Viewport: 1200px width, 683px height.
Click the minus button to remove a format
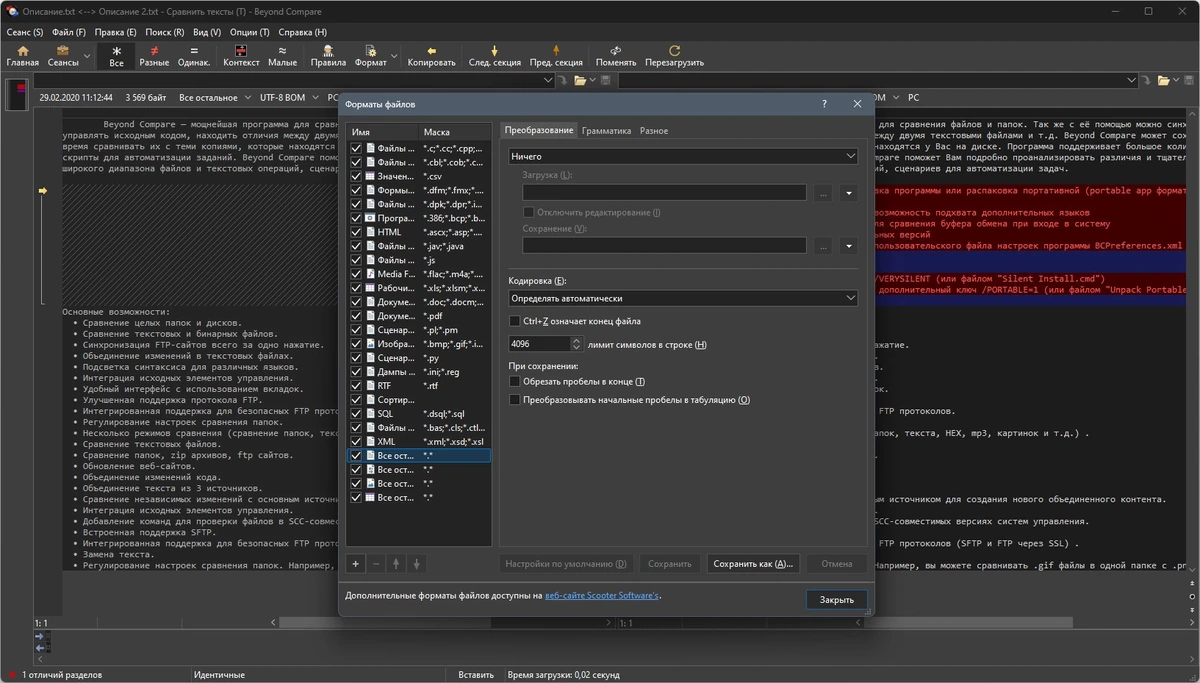(376, 564)
